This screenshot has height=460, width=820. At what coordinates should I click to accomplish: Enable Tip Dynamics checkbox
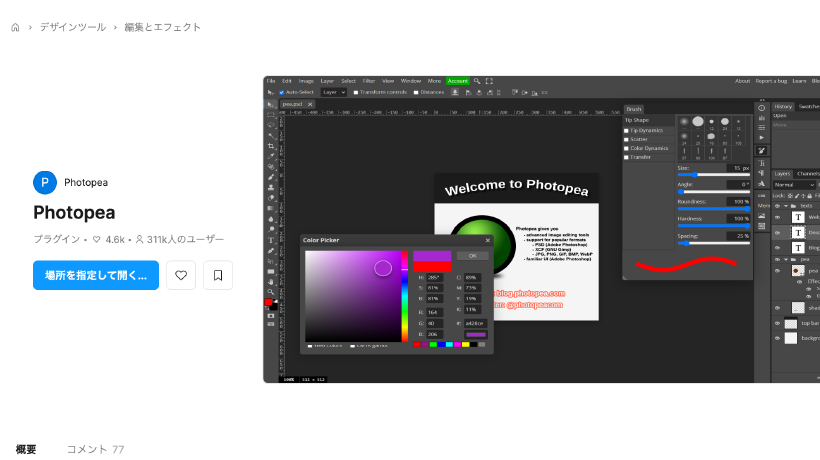point(626,131)
